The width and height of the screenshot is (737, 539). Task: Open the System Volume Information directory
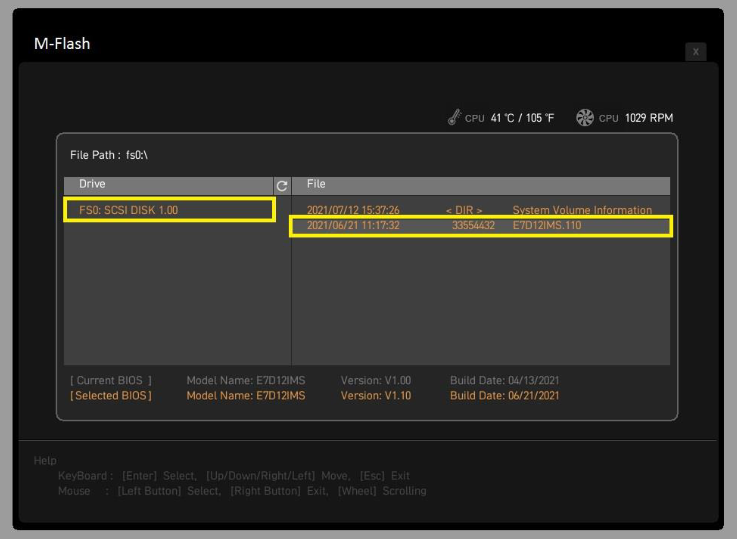582,210
